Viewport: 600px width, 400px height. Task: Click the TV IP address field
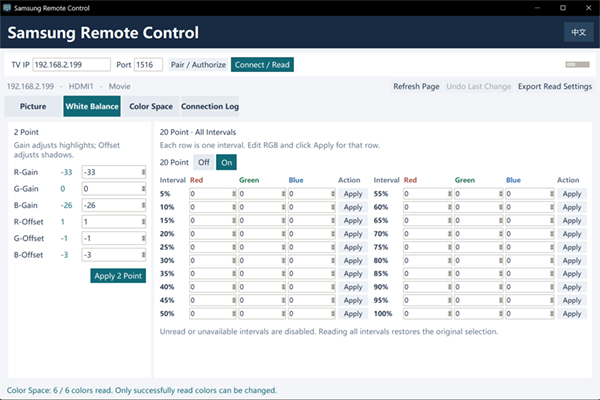[72, 65]
